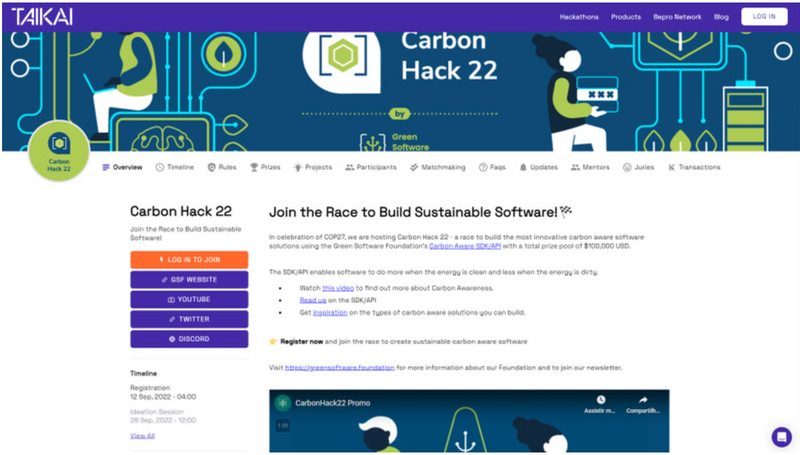Click the CarbonHack22 Promo channel icon
The width and height of the screenshot is (800, 455).
[285, 404]
